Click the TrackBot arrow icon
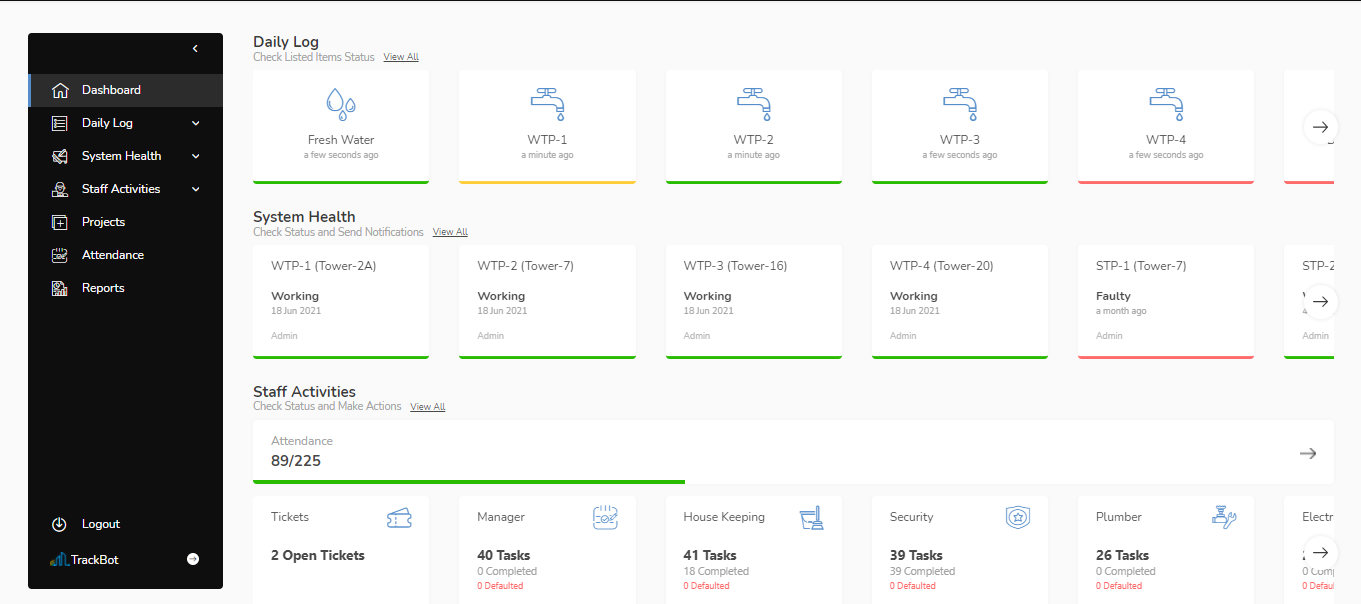The width and height of the screenshot is (1361, 604). (x=193, y=559)
